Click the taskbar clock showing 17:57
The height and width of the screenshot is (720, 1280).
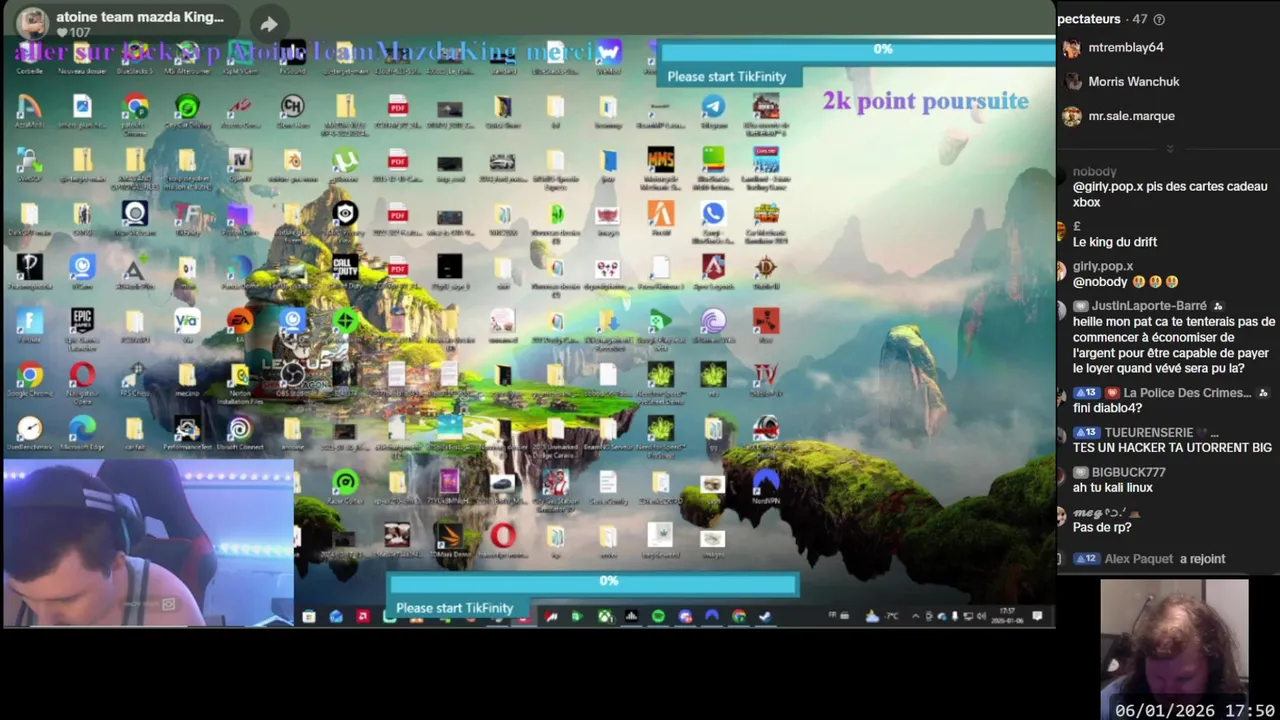(x=1007, y=616)
